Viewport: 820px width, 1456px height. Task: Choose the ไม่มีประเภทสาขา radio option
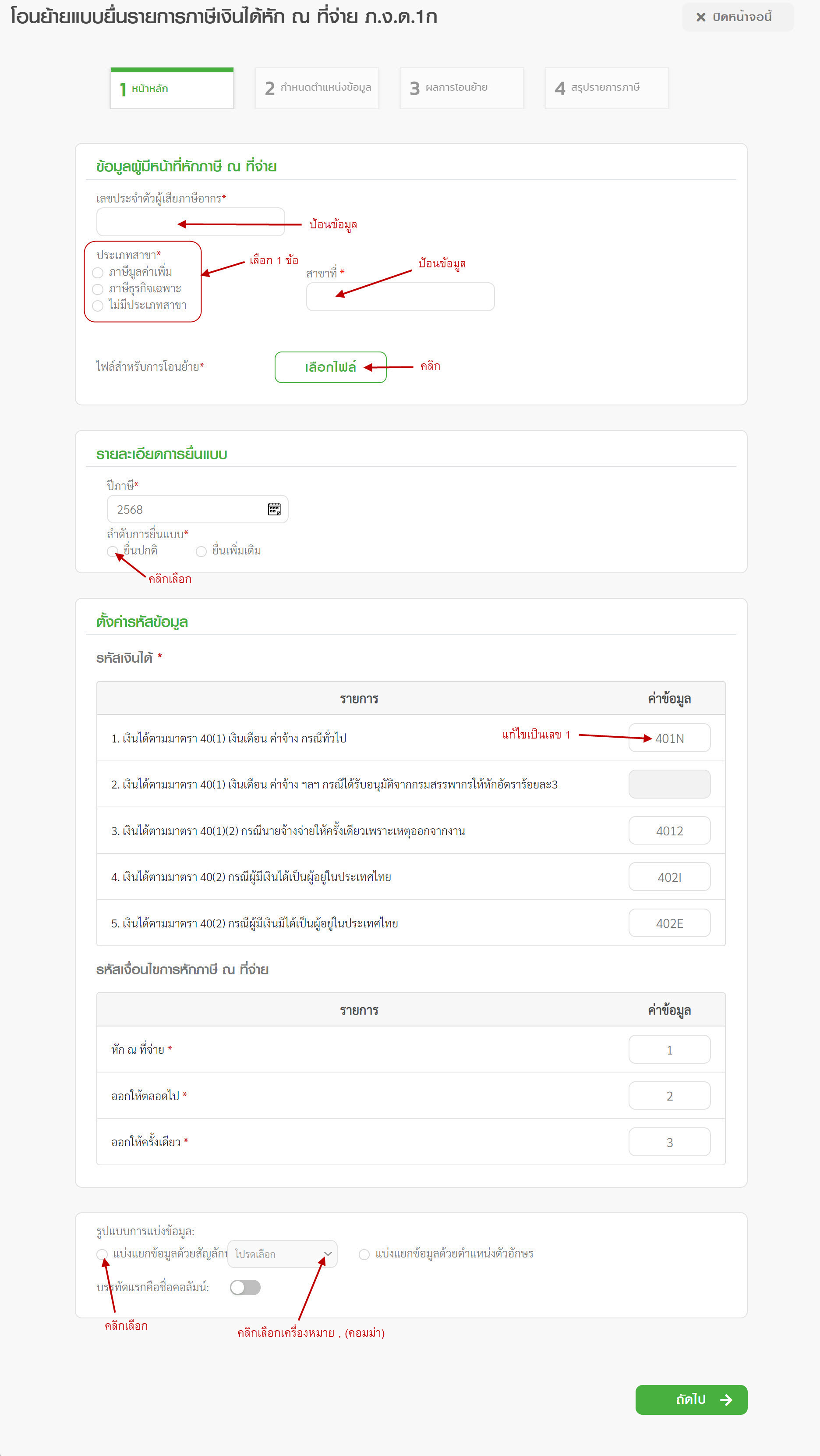coord(98,306)
